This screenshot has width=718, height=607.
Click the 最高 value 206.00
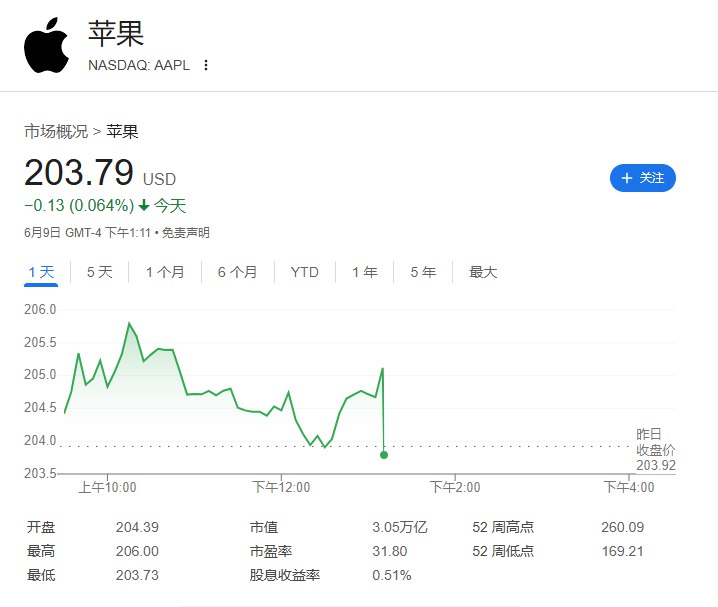137,551
